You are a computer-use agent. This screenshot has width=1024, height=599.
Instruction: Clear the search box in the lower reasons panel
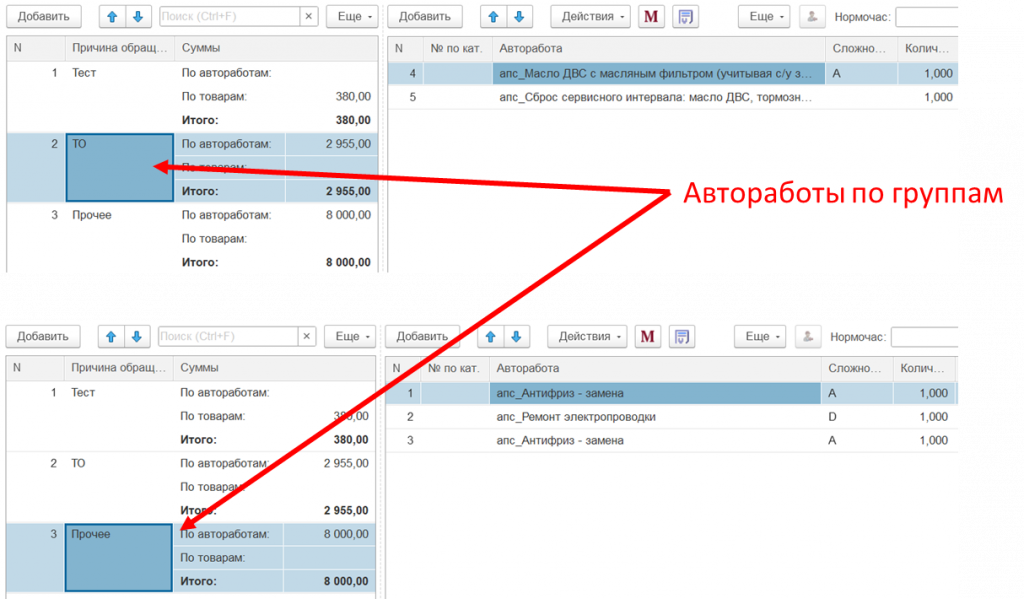307,336
